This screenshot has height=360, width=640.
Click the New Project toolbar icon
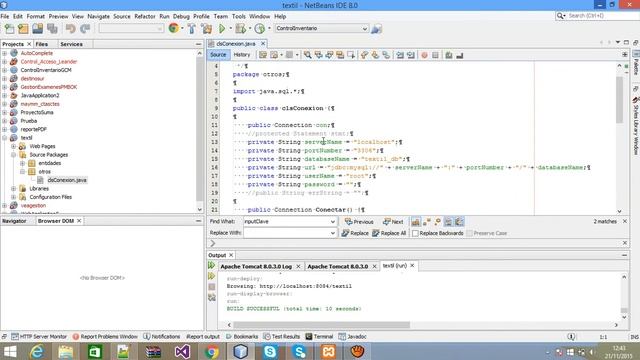pyautogui.click(x=23, y=29)
